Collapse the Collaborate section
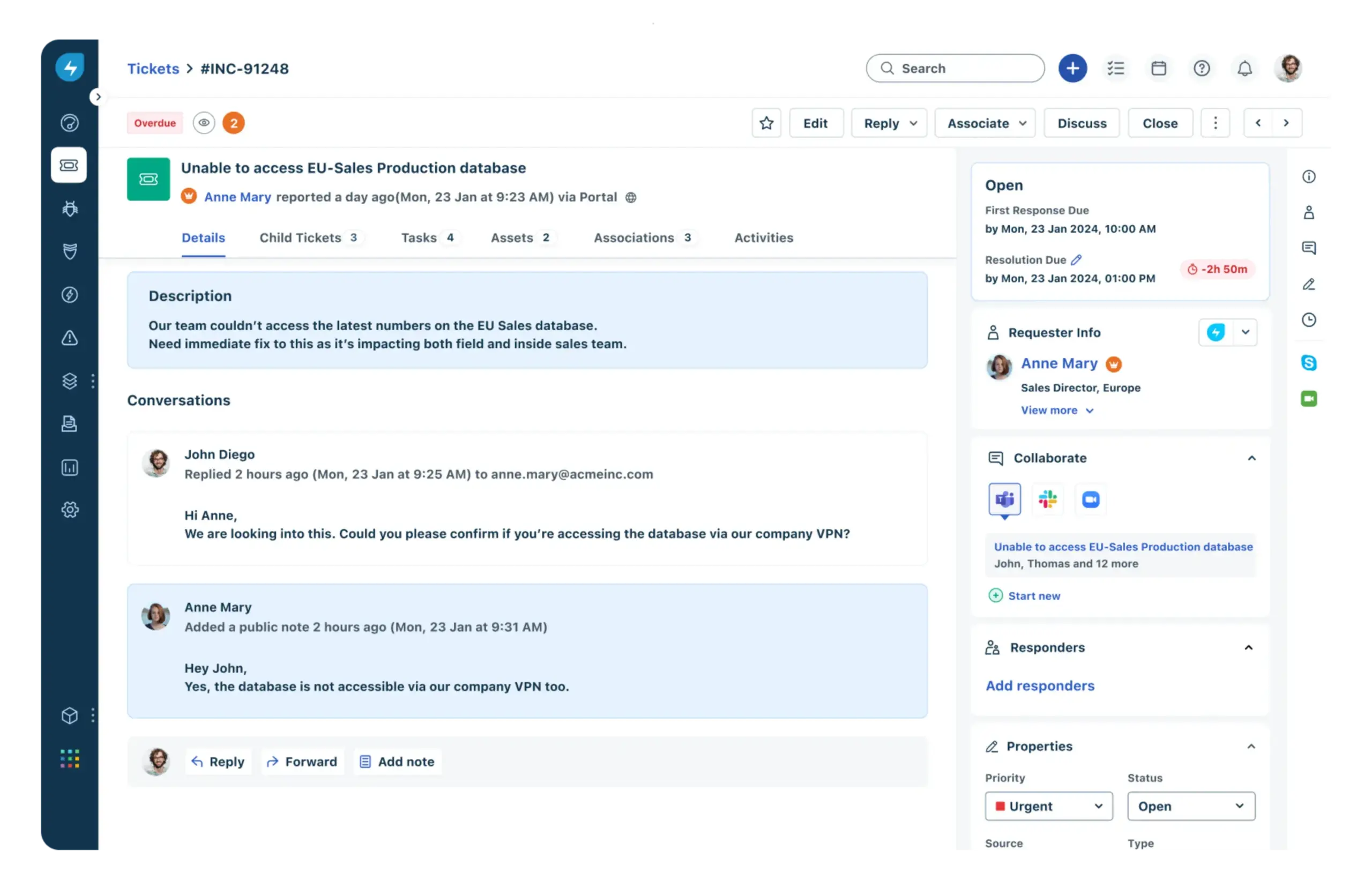This screenshot has width=1372, height=888. pyautogui.click(x=1251, y=458)
